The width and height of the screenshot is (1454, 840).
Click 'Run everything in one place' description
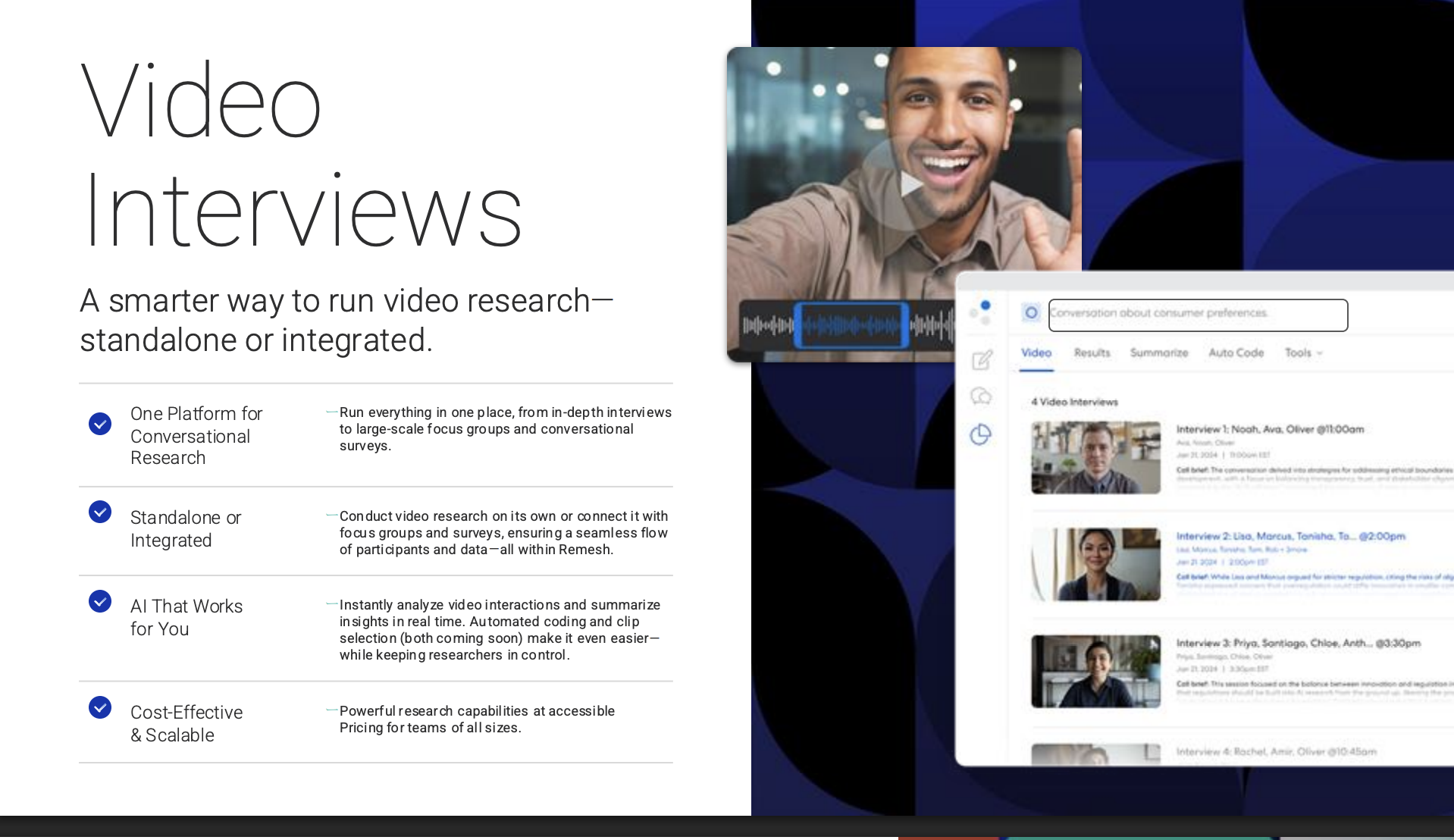coord(505,429)
